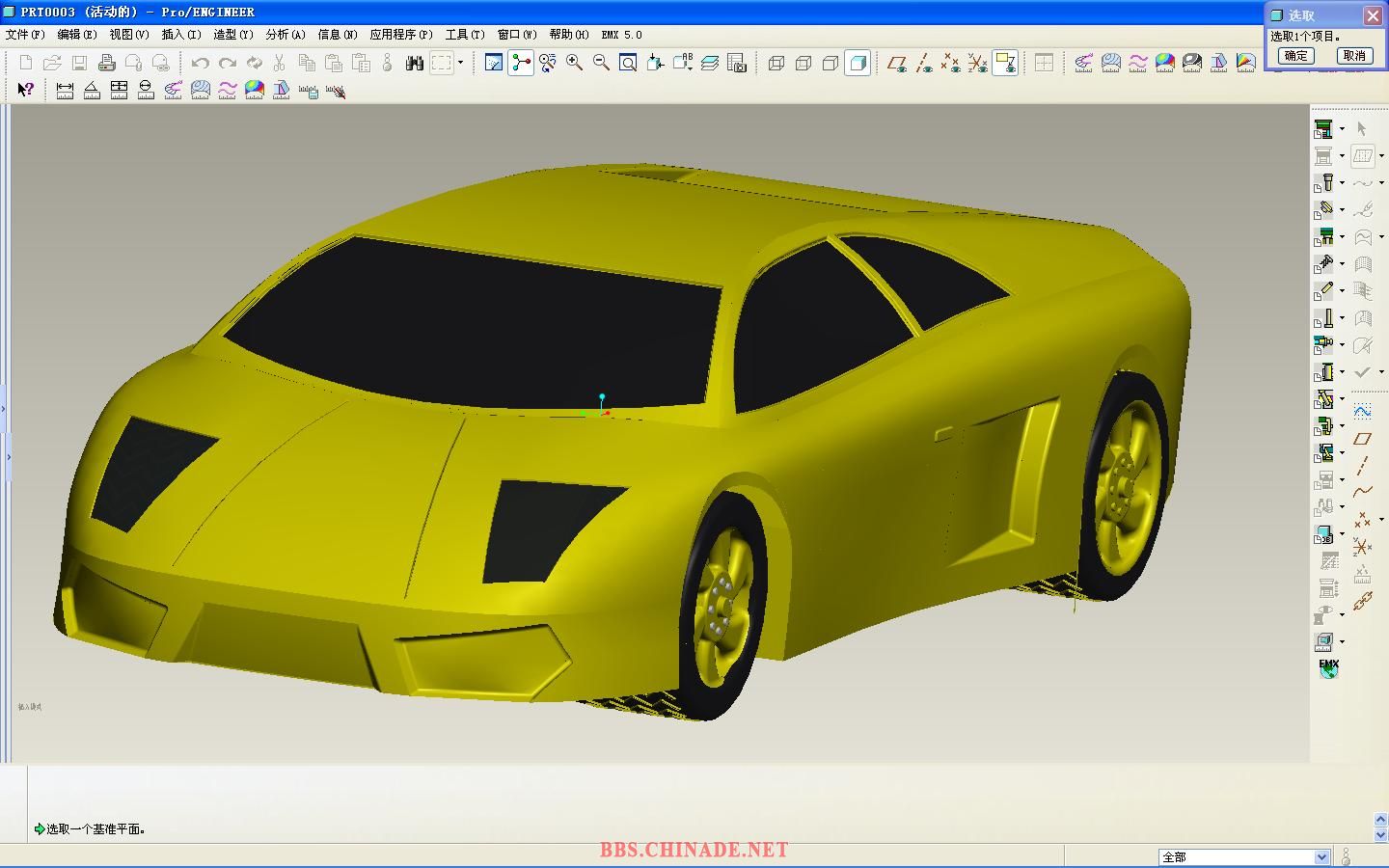Toggle hidden line display mode
The width and height of the screenshot is (1389, 868).
(x=803, y=63)
